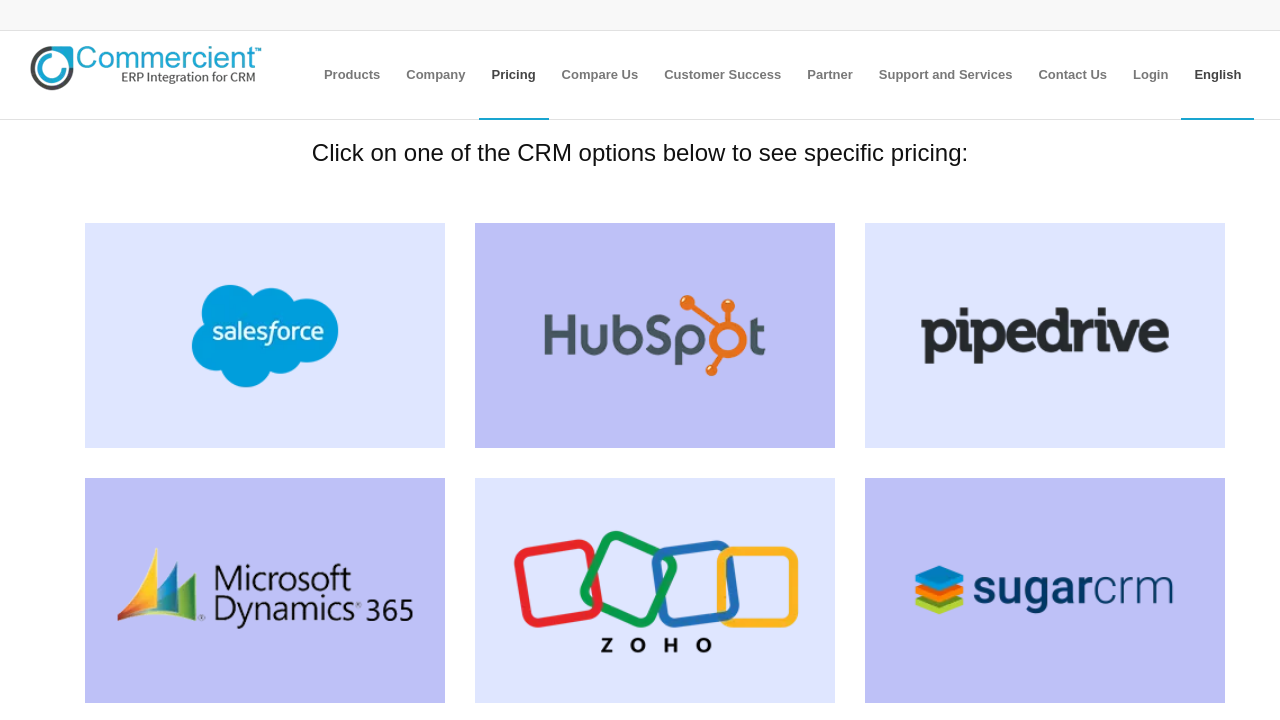Image resolution: width=1280 pixels, height=720 pixels.
Task: Expand the Products menu
Action: coord(352,75)
